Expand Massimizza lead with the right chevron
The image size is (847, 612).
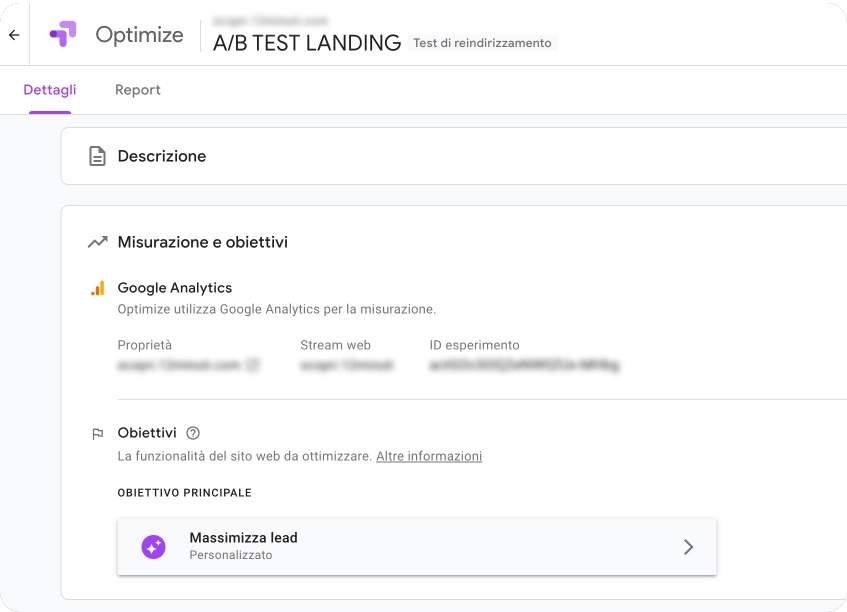[x=688, y=547]
